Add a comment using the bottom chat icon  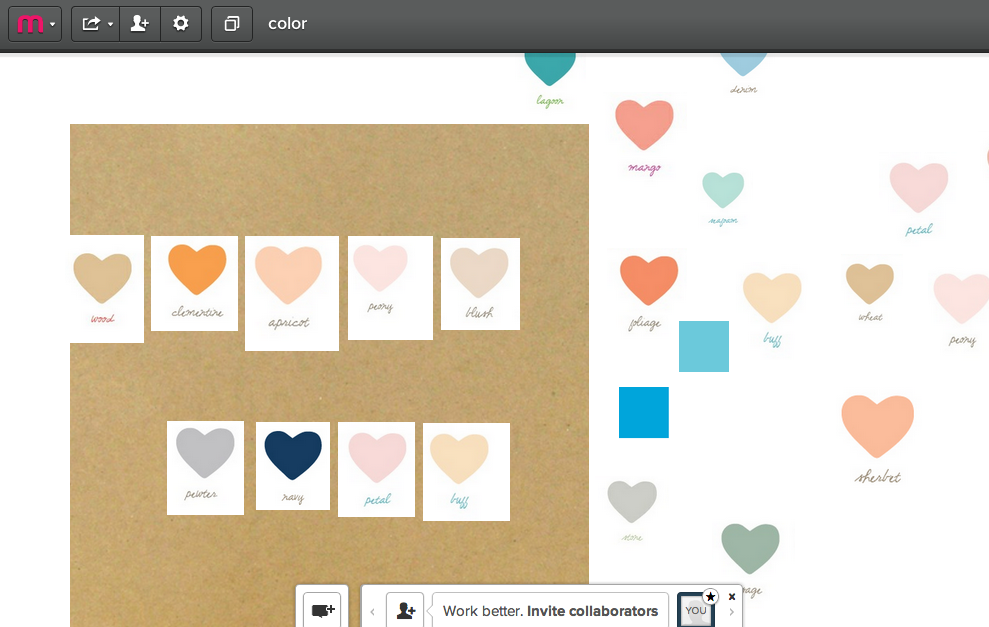pos(323,609)
